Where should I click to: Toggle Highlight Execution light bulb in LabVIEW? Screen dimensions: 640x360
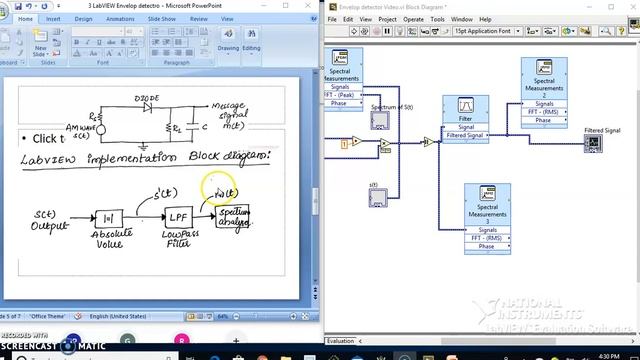(400, 31)
